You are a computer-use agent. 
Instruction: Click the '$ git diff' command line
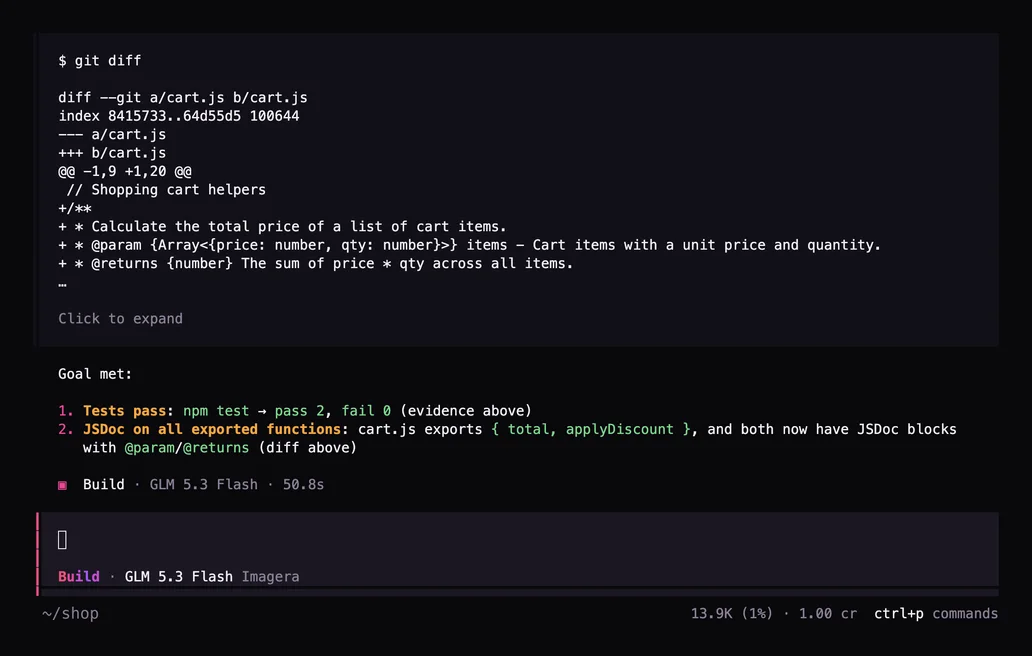tap(99, 61)
